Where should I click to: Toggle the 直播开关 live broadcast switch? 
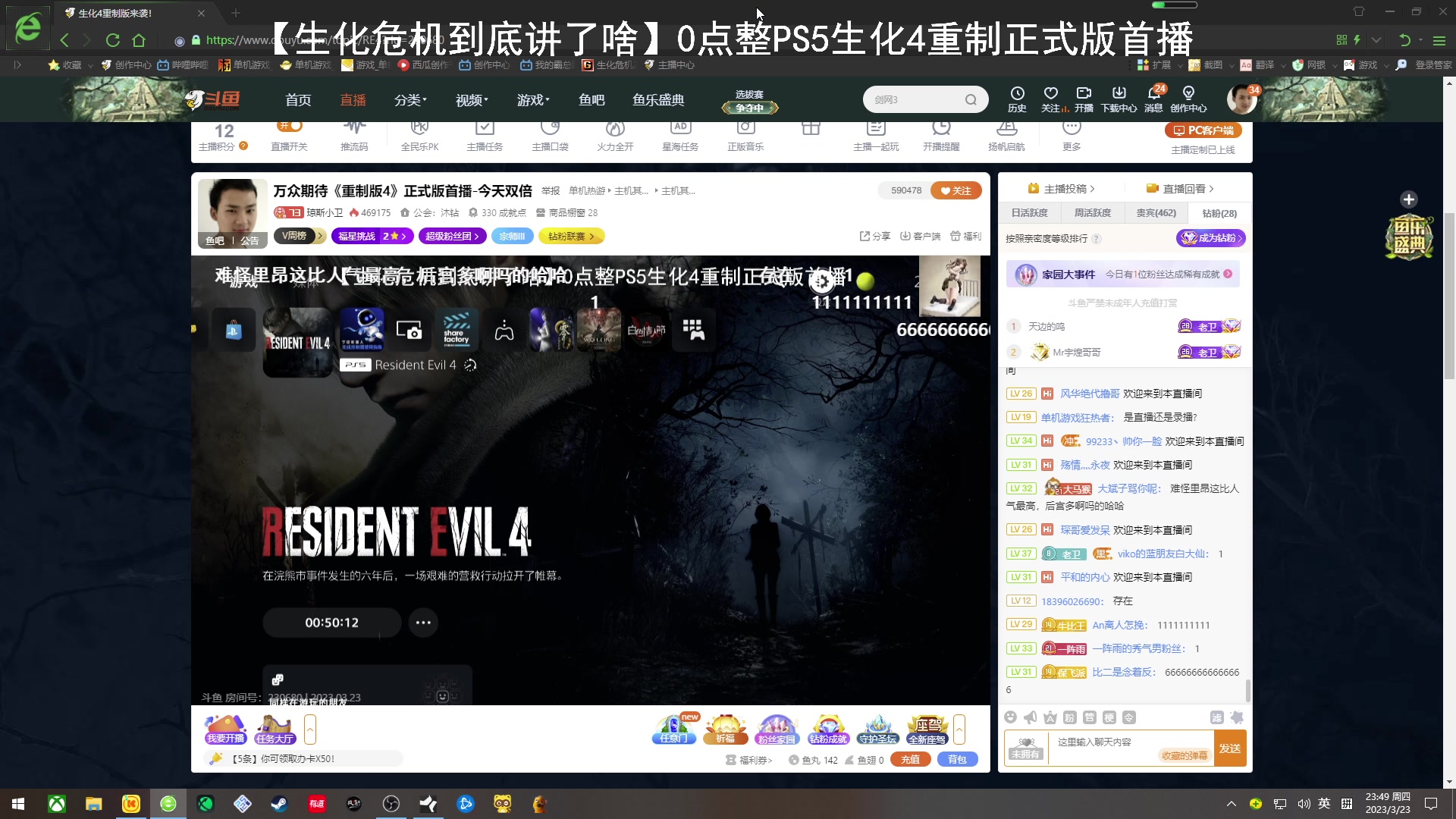[290, 127]
